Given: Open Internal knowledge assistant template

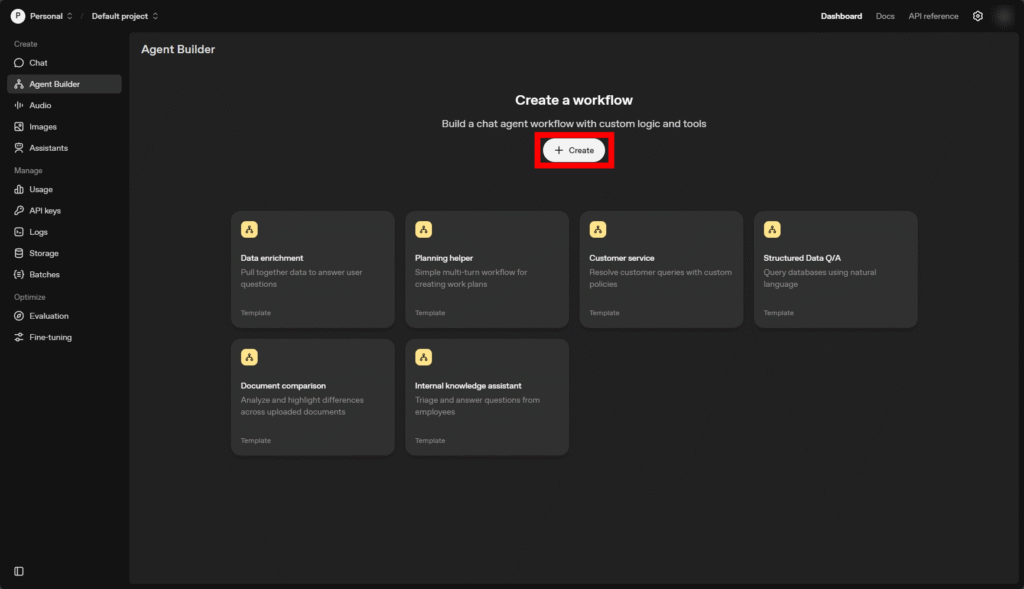Looking at the screenshot, I should pyautogui.click(x=487, y=397).
